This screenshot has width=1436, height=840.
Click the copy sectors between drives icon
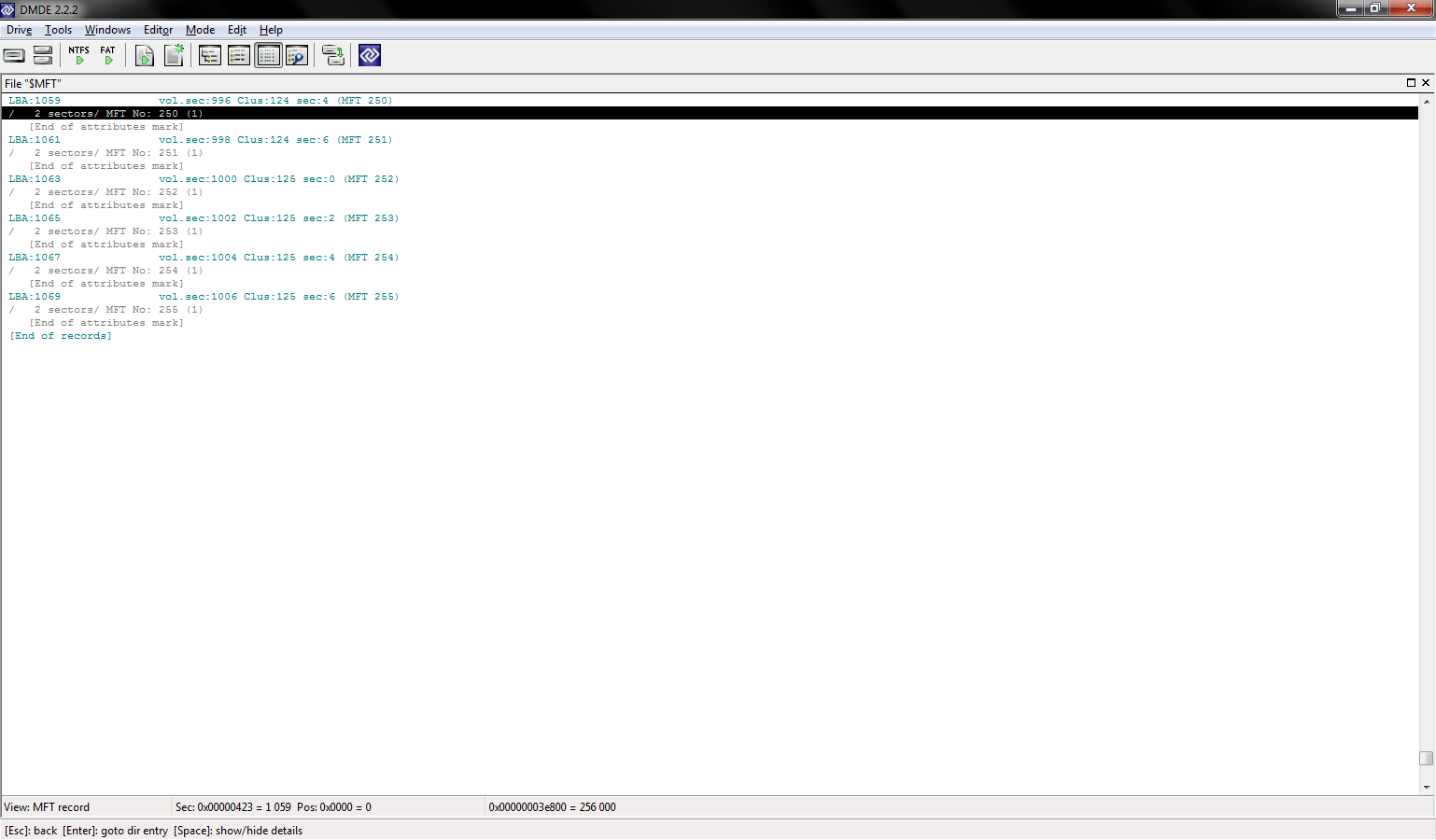pyautogui.click(x=333, y=56)
